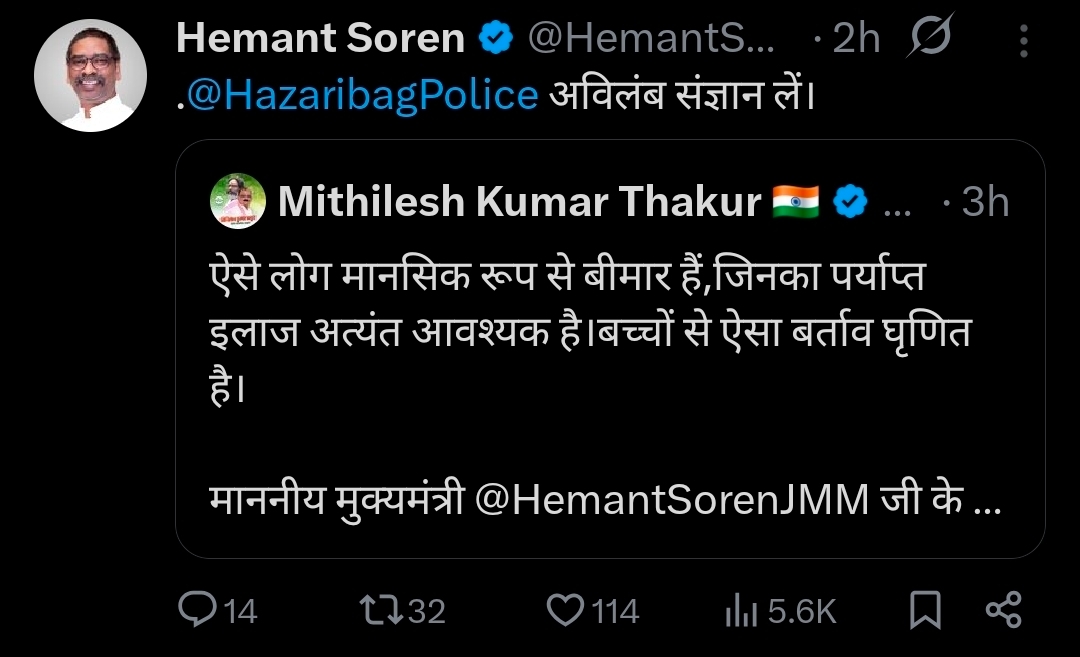The height and width of the screenshot is (657, 1080).
Task: Click the Hemant Soren display name
Action: coord(320,40)
